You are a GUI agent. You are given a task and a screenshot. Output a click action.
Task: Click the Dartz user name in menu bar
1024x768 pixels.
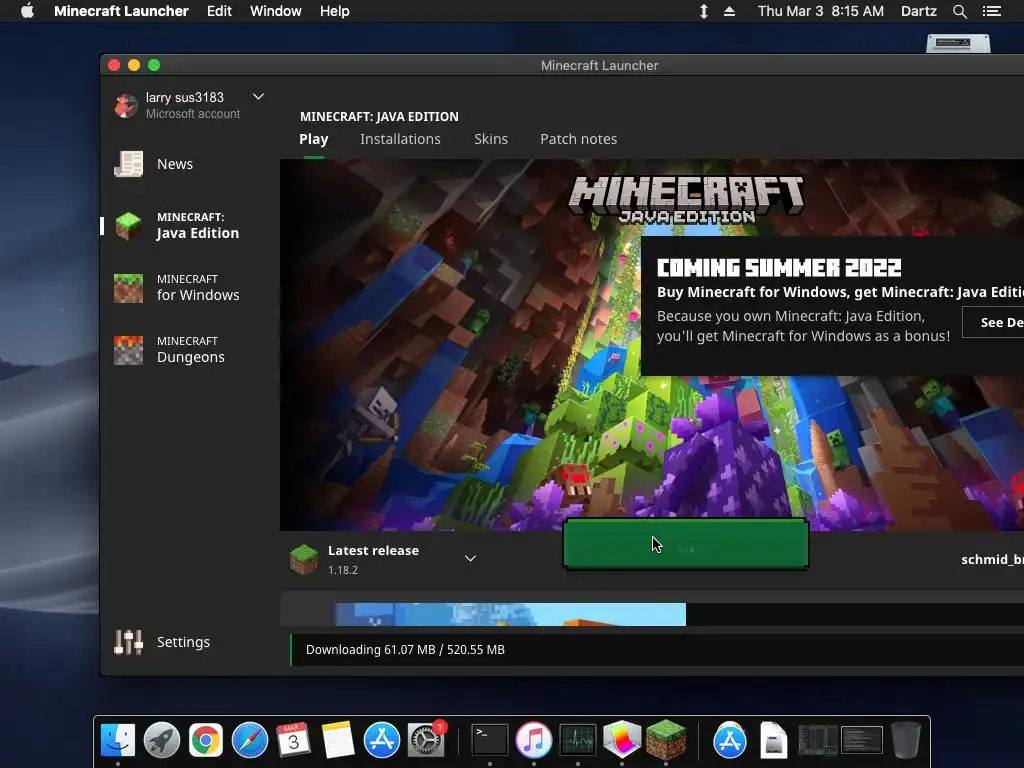click(919, 11)
